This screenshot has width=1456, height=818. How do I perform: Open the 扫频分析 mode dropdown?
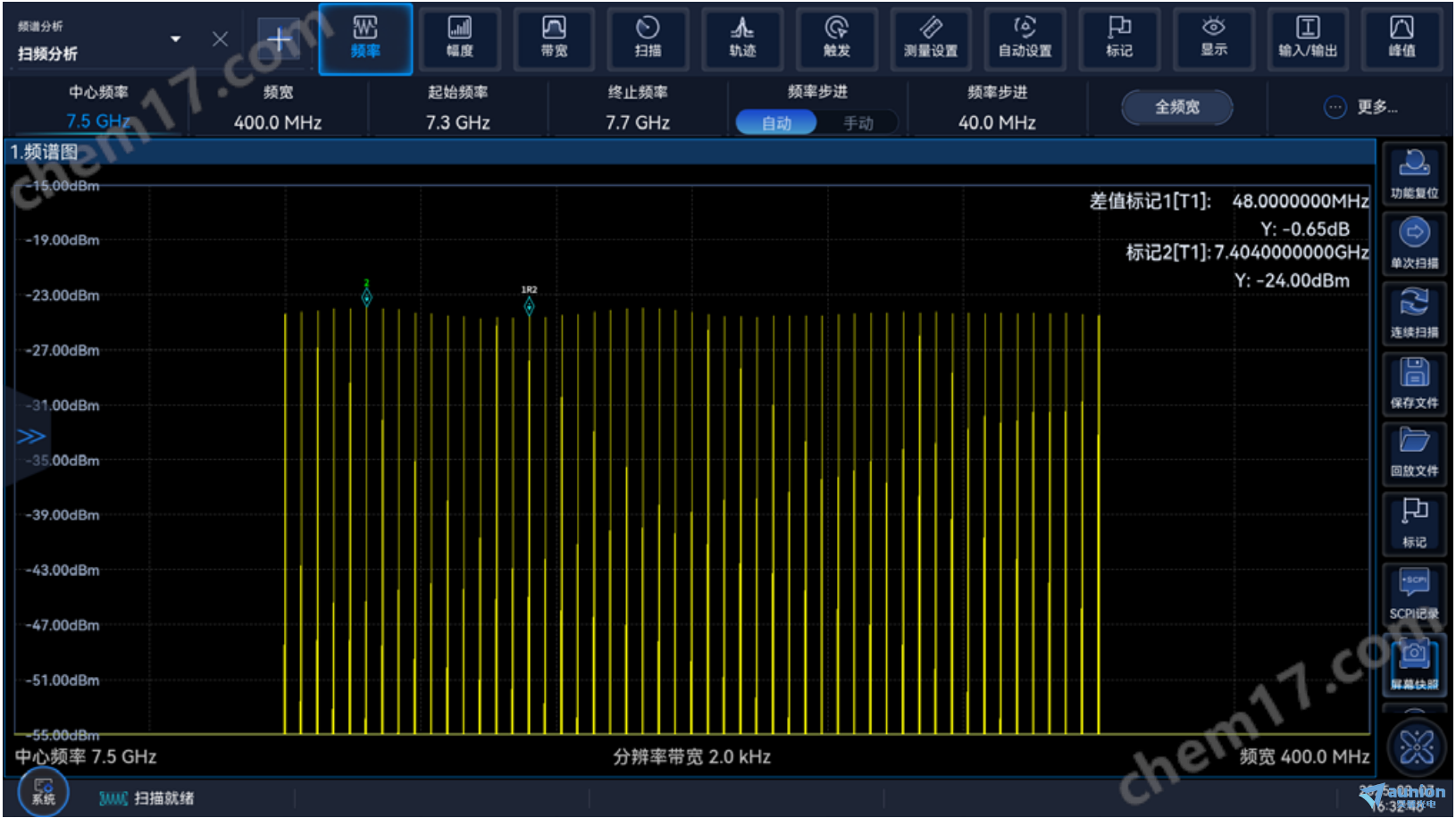175,39
